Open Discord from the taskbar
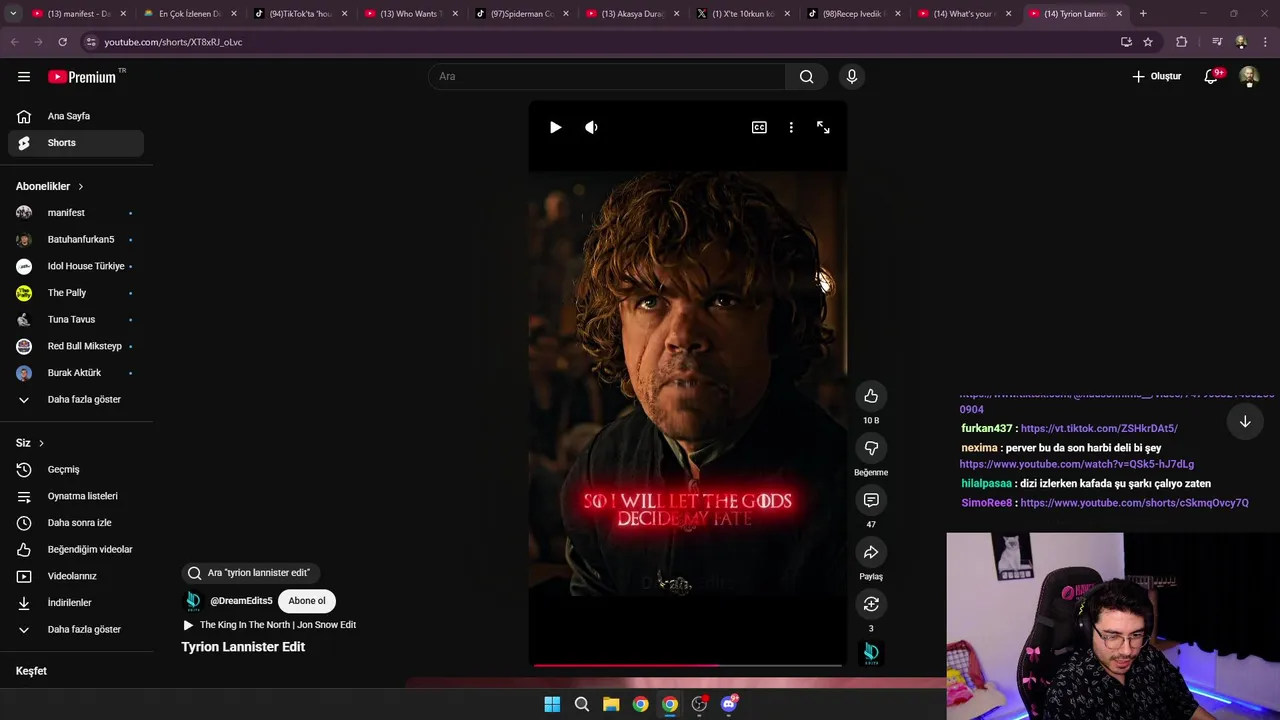This screenshot has height=720, width=1280. point(729,704)
